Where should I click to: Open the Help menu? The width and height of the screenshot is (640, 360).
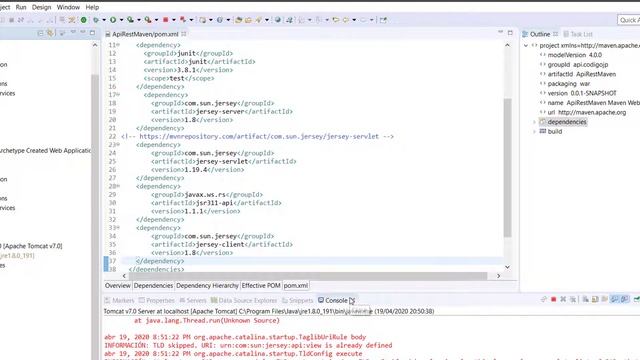coord(92,7)
